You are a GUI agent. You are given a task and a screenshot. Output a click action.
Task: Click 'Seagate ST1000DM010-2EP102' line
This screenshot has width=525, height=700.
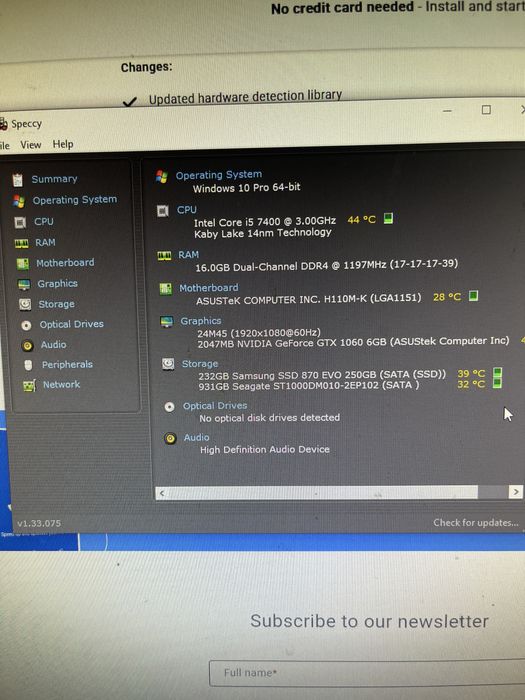[x=309, y=385]
